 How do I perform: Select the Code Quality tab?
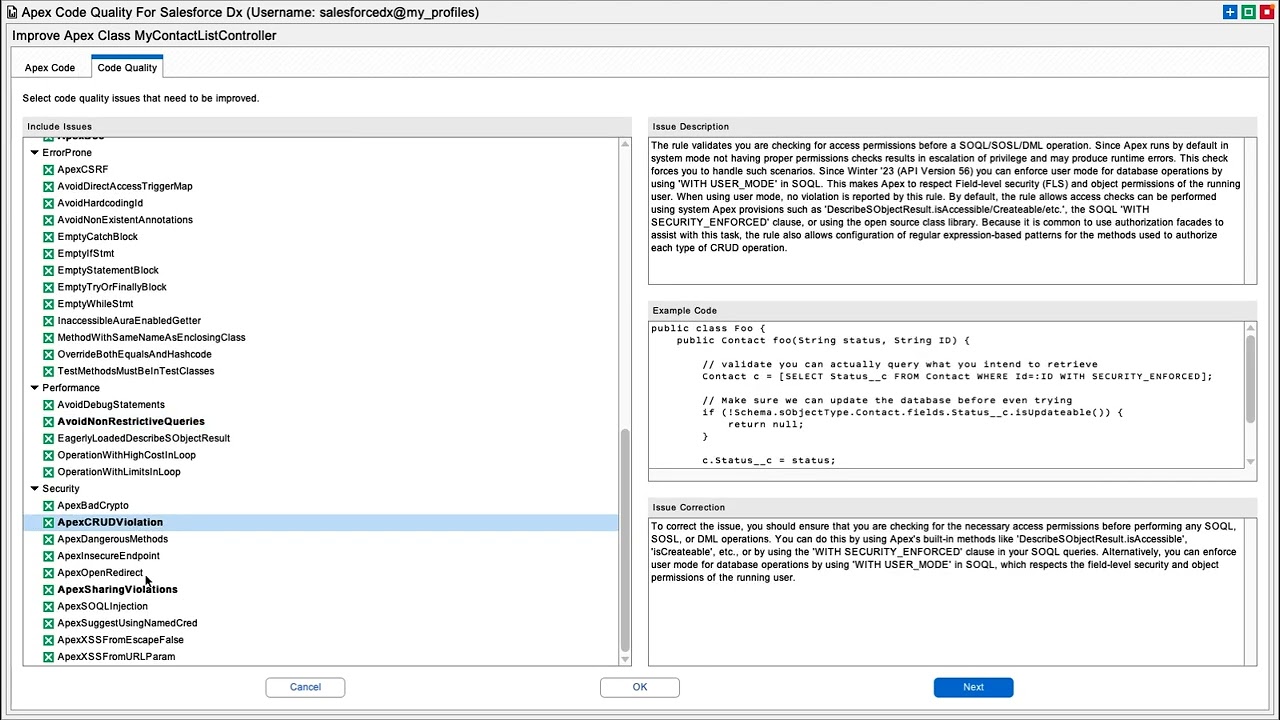127,68
